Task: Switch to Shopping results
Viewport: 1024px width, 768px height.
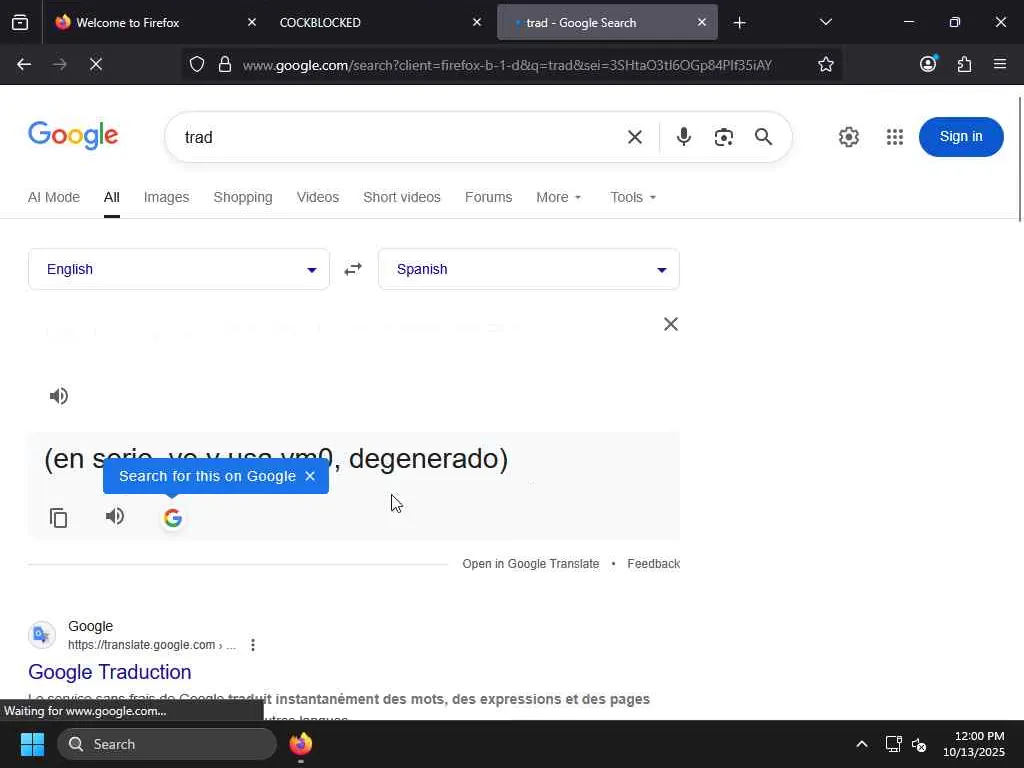Action: 243,197
